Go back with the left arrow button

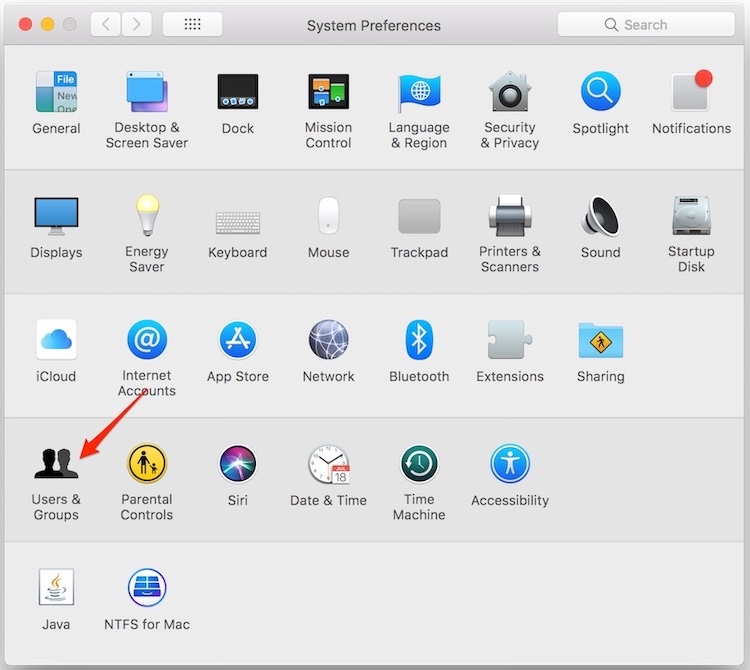click(106, 24)
